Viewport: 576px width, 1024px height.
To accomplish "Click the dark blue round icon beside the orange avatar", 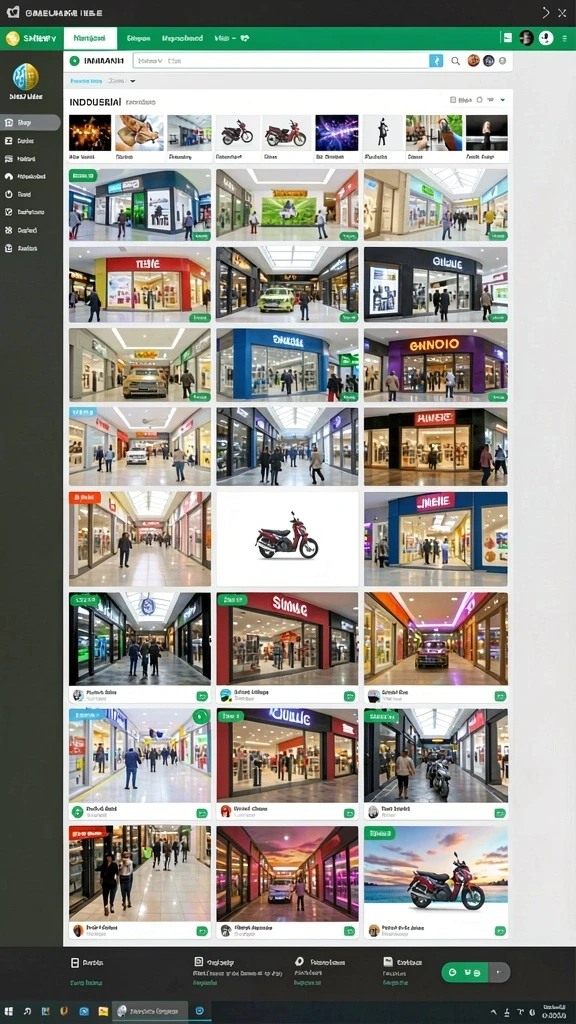I will pos(488,61).
